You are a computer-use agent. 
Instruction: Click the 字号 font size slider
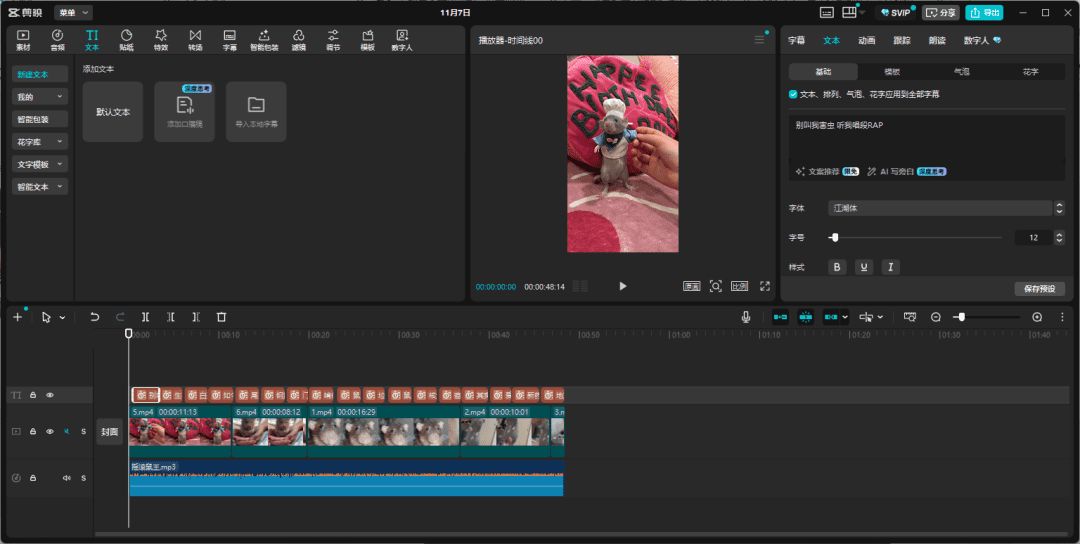tap(834, 238)
